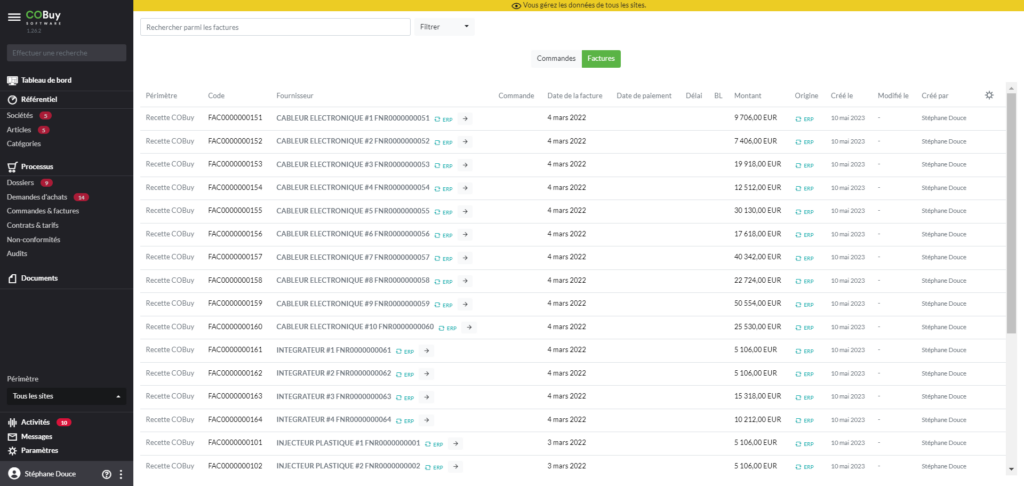Switch to the Commandes tab

(556, 59)
